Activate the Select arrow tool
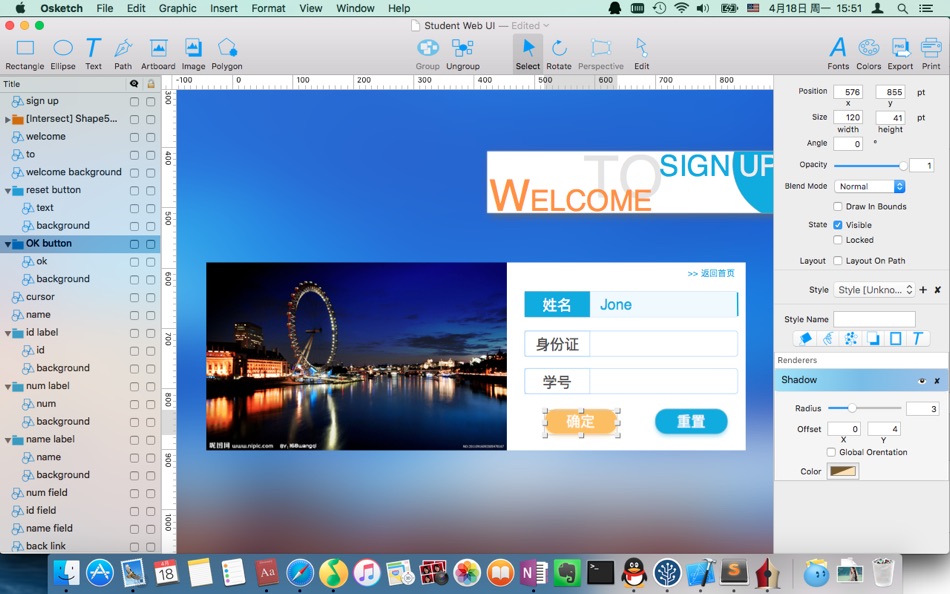This screenshot has width=950, height=594. [528, 54]
